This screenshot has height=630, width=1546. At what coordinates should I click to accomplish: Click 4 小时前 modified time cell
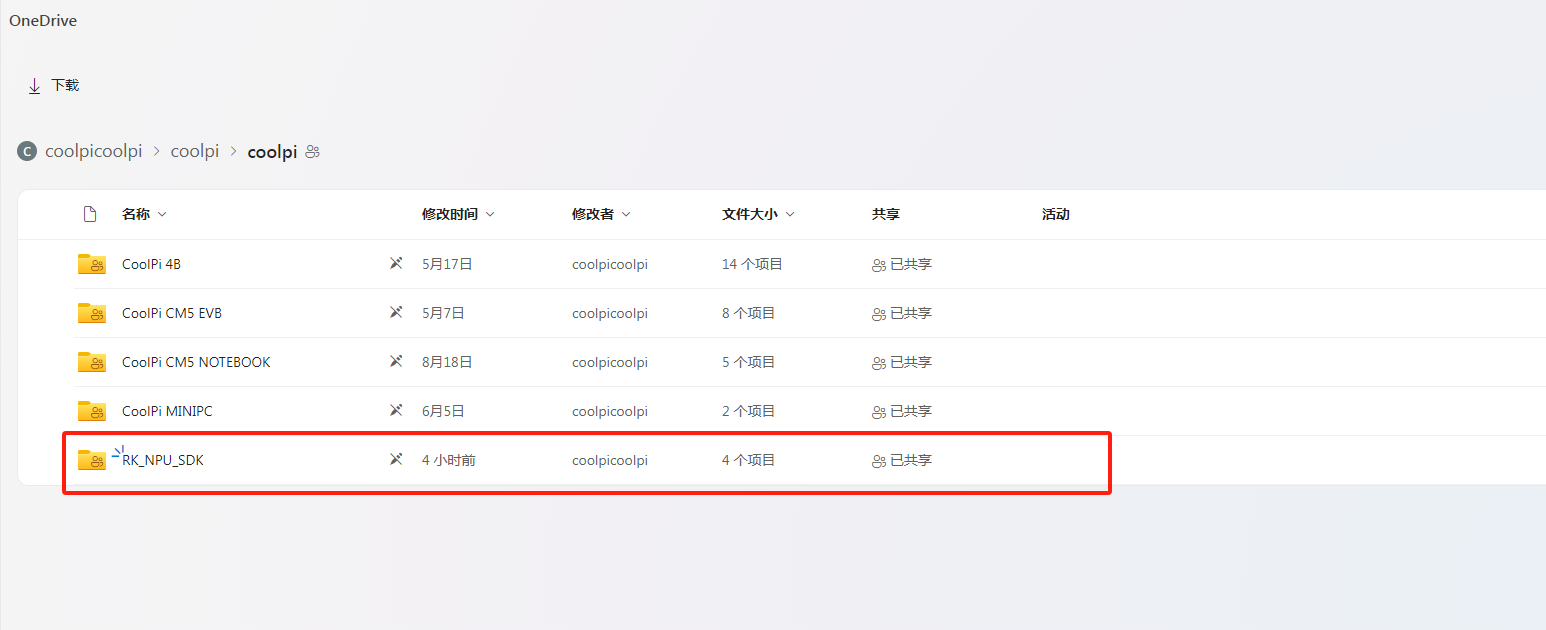449,460
